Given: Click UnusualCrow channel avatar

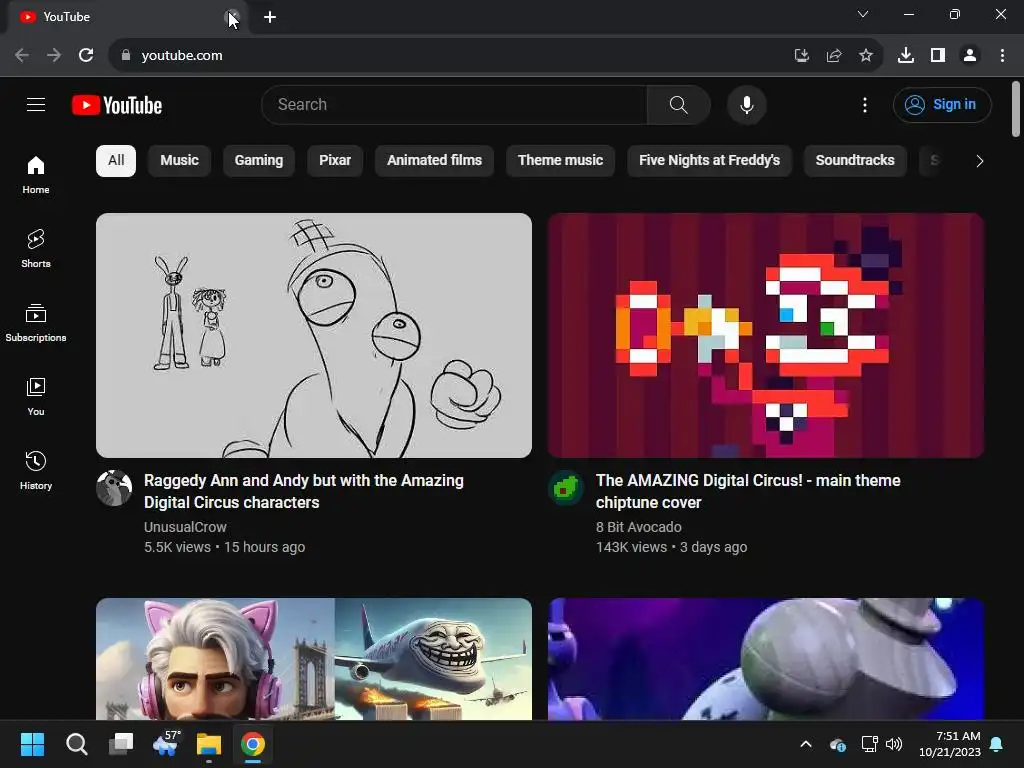Looking at the screenshot, I should (x=114, y=488).
